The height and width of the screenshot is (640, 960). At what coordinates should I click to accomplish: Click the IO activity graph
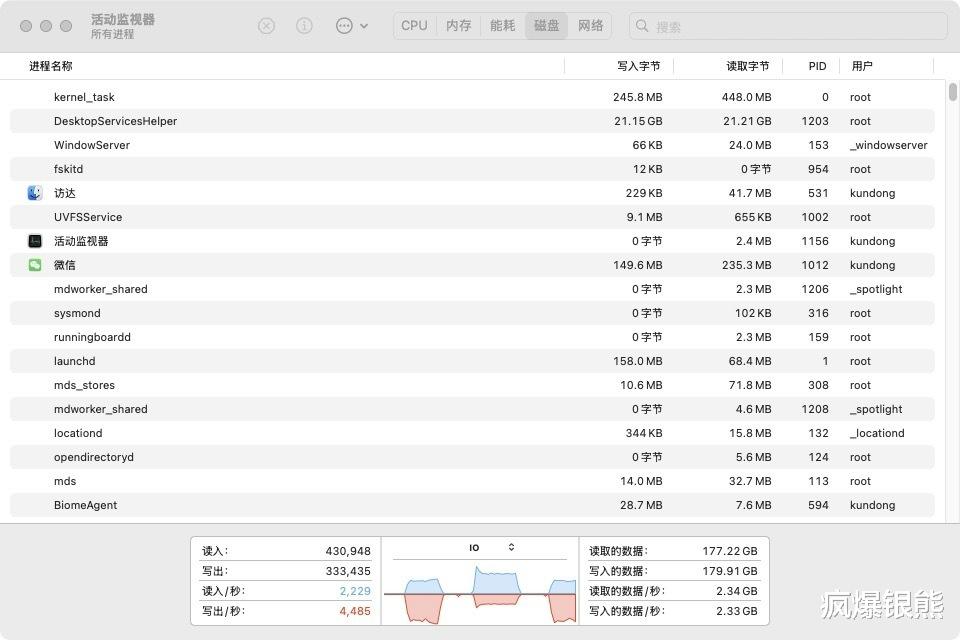coord(480,592)
